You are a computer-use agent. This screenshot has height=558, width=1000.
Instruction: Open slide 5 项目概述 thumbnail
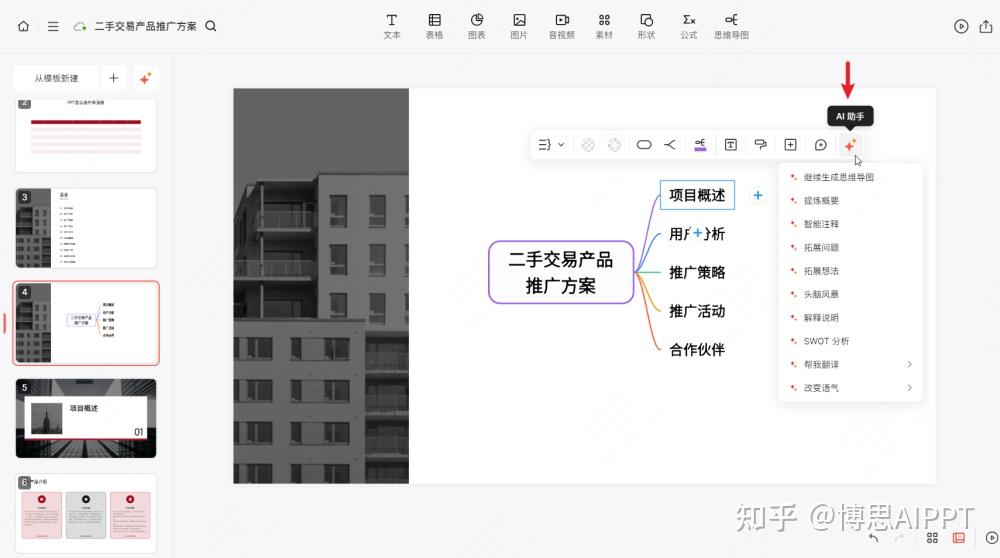pos(85,418)
